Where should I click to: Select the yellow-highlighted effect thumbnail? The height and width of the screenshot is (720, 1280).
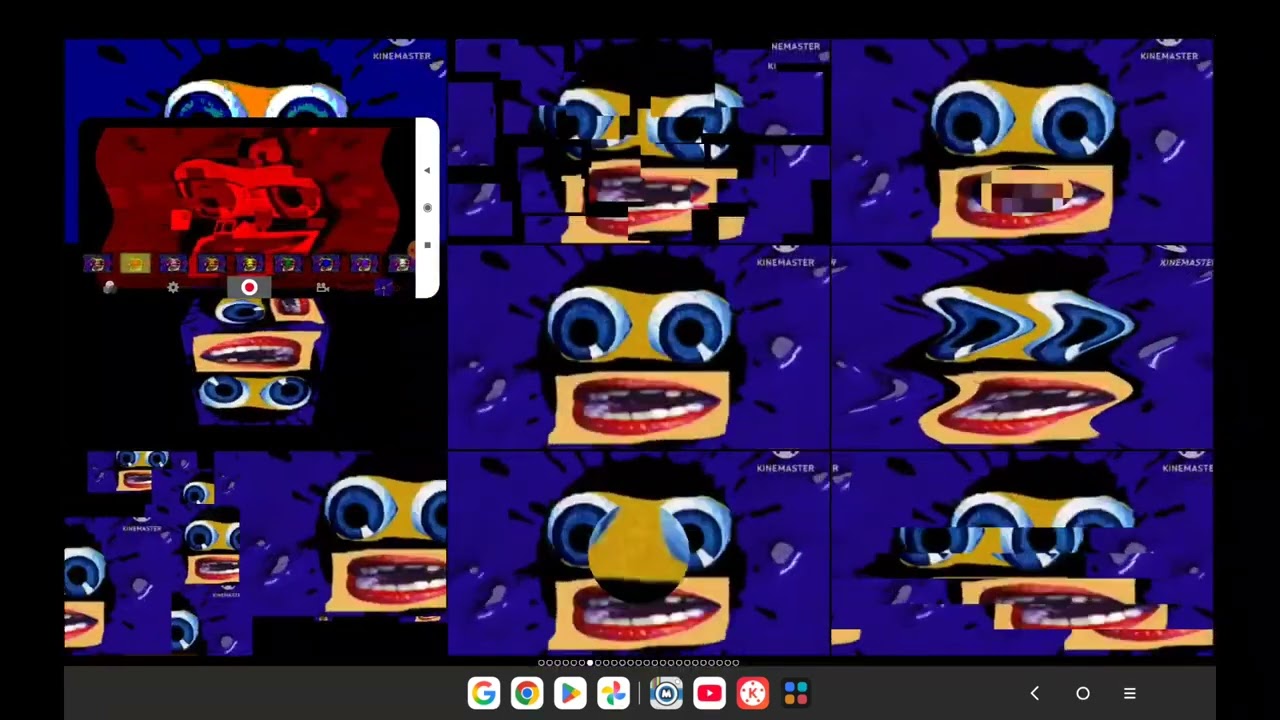click(x=135, y=263)
